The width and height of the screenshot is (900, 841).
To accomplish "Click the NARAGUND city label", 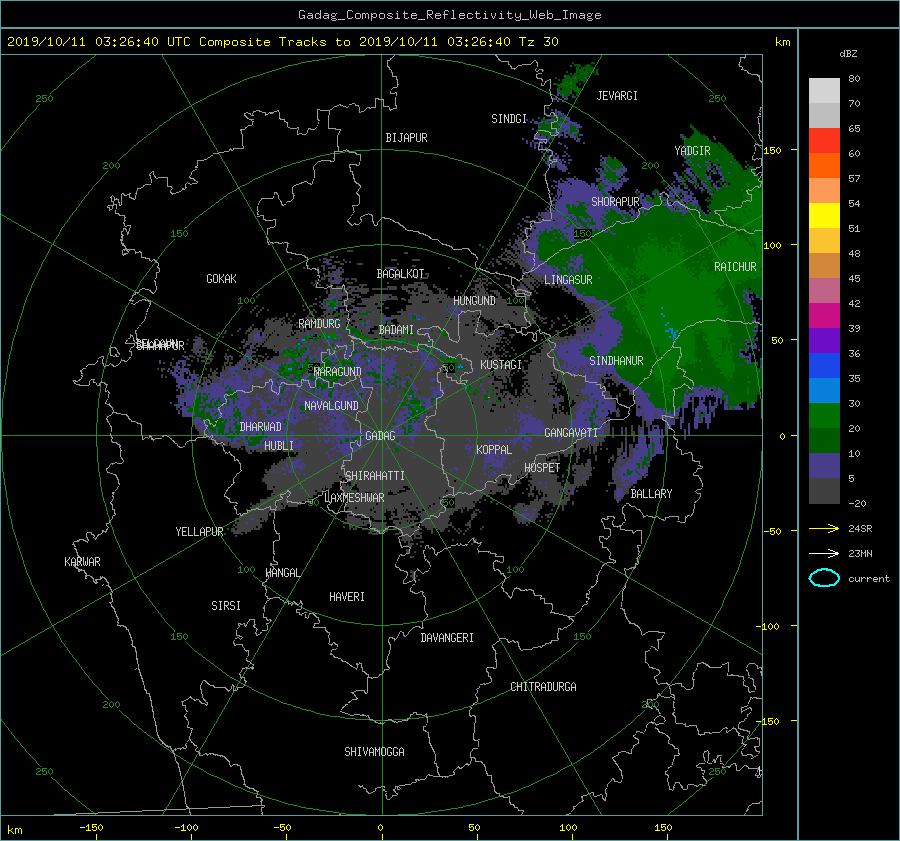I will [338, 372].
